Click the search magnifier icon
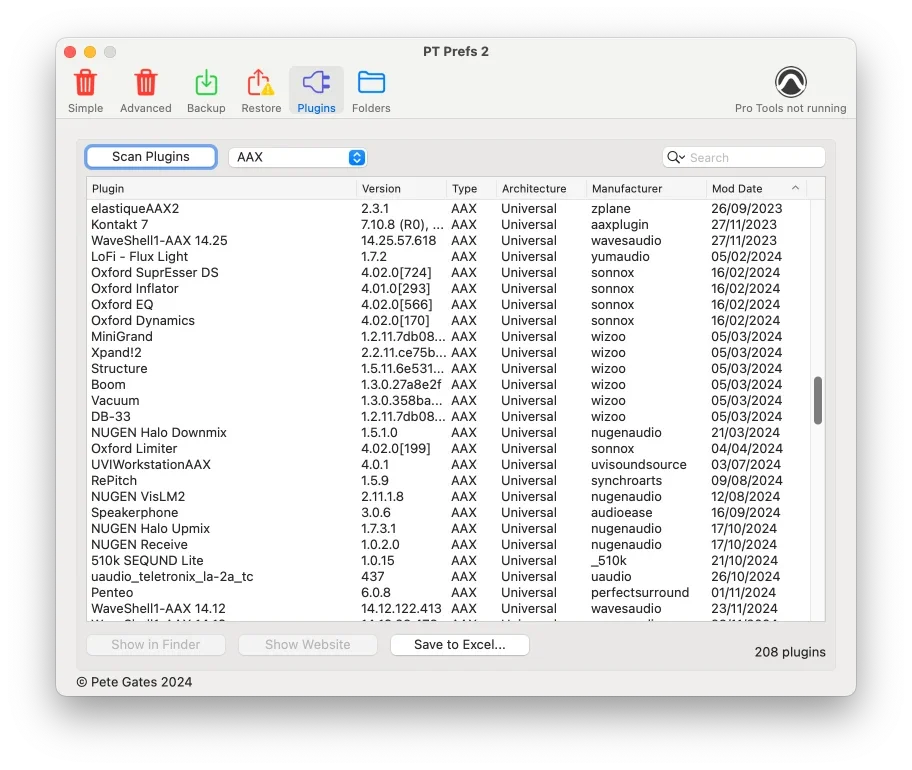This screenshot has width=912, height=770. pyautogui.click(x=675, y=157)
